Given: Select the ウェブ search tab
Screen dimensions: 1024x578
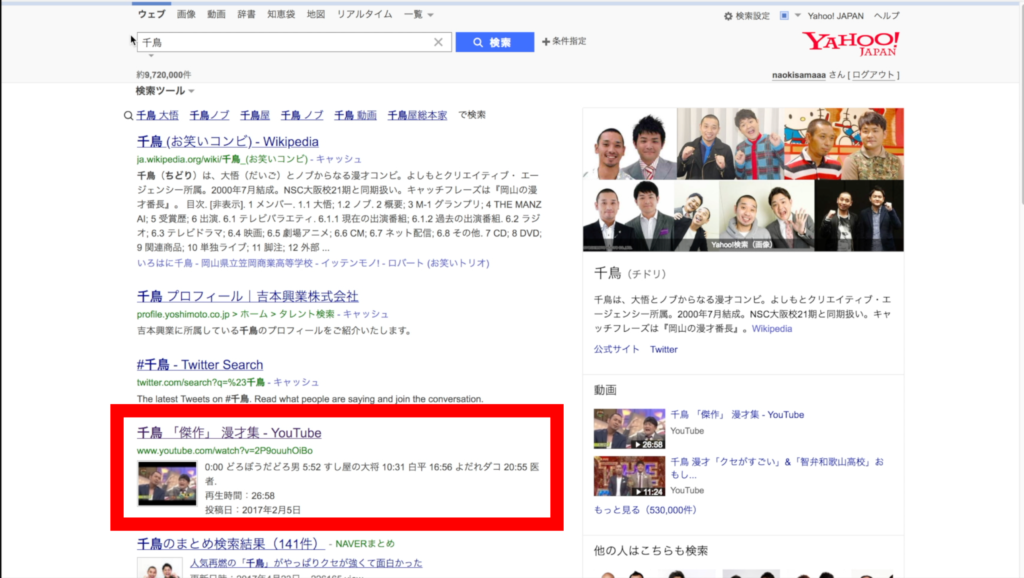Looking at the screenshot, I should (x=152, y=14).
